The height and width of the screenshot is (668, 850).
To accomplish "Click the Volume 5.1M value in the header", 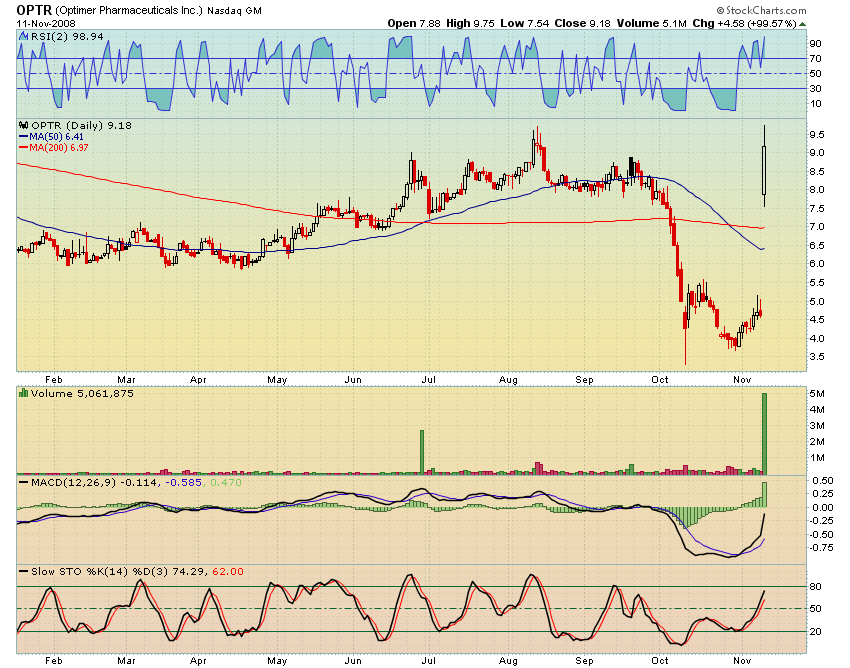I will [651, 24].
